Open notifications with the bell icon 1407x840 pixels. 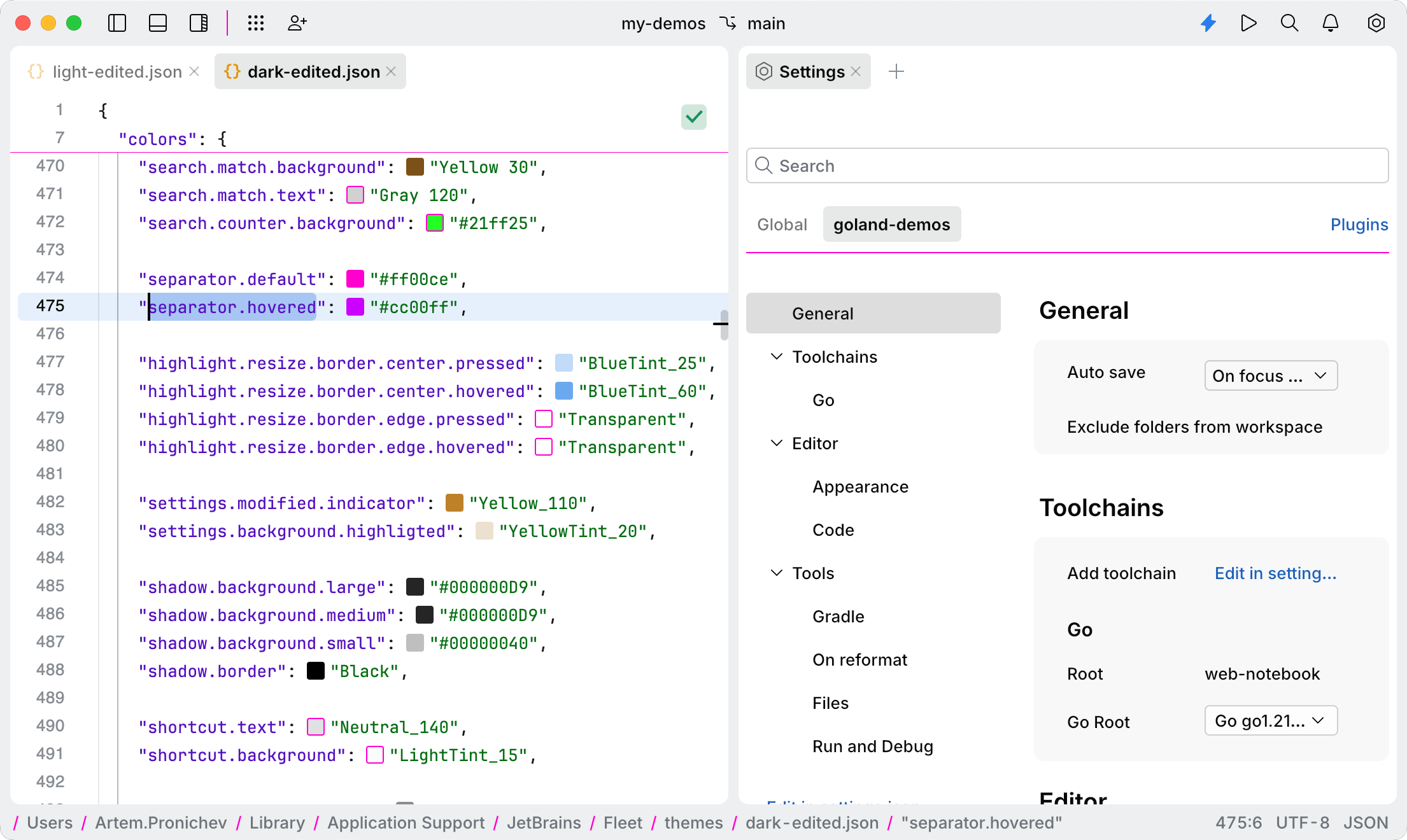(1330, 23)
